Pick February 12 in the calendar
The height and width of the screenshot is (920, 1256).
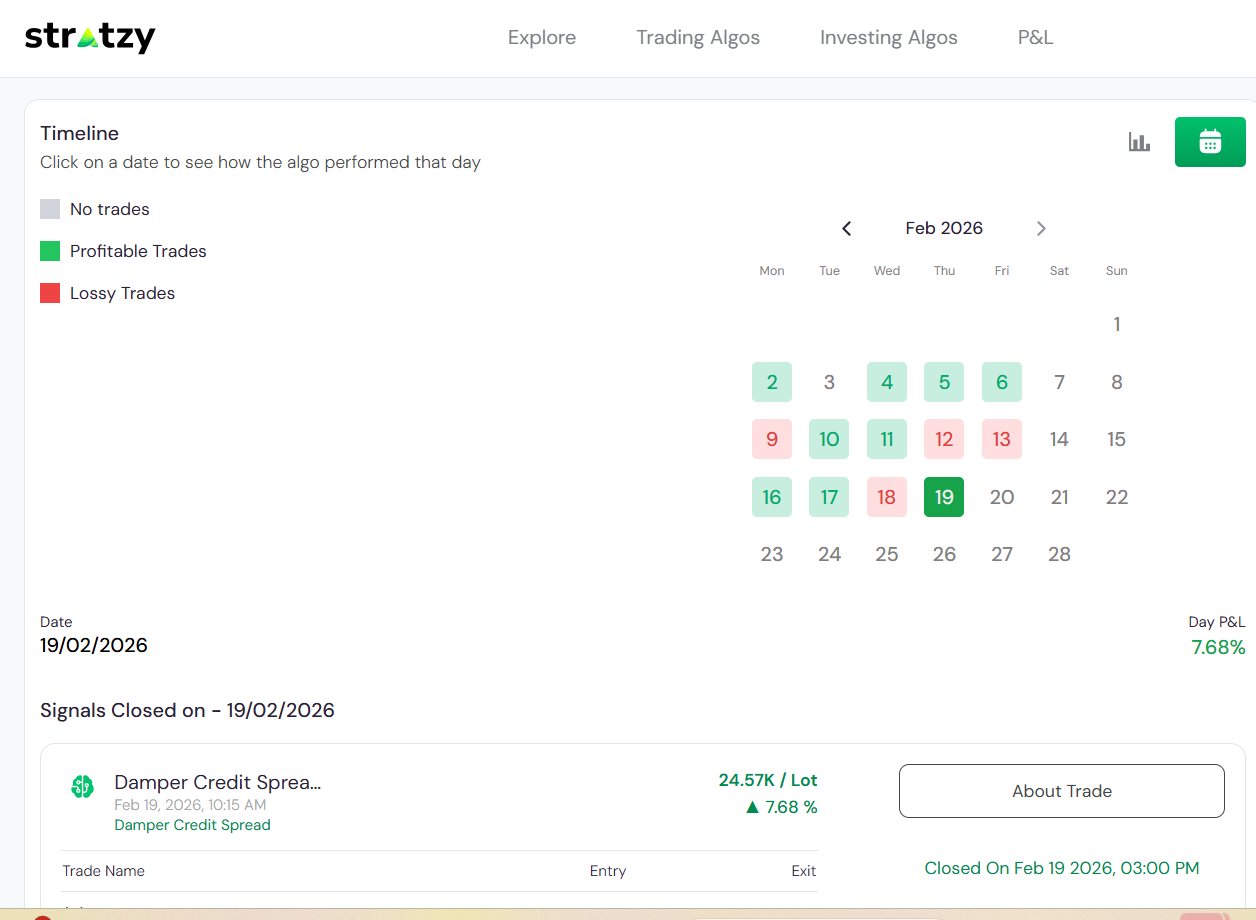point(944,439)
